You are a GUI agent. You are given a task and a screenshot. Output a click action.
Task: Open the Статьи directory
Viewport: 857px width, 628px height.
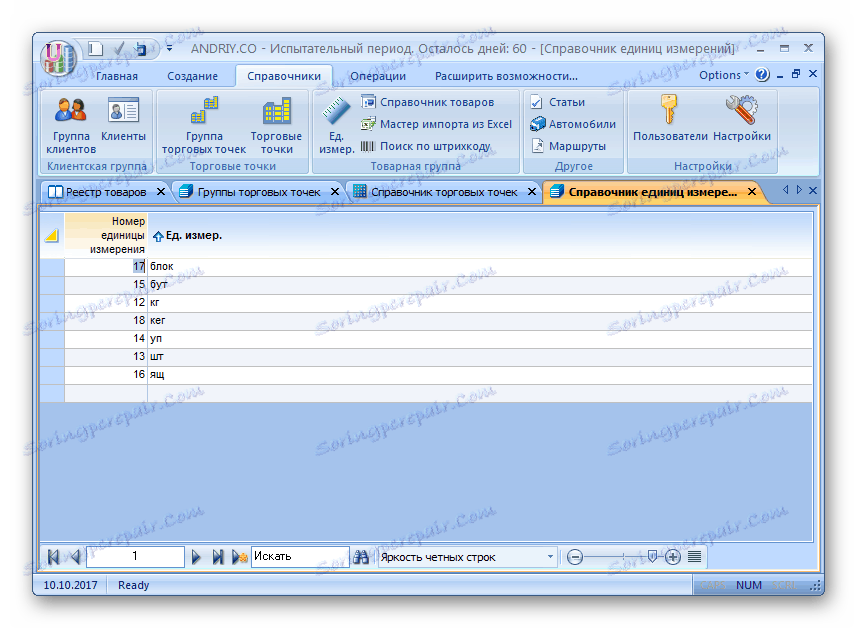[x=558, y=102]
